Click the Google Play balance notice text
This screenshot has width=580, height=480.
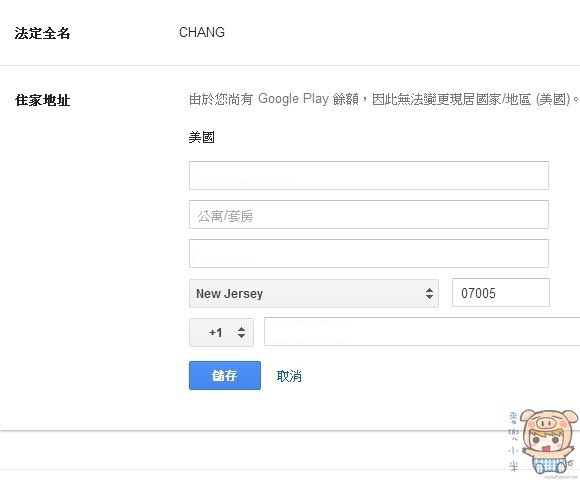point(384,99)
